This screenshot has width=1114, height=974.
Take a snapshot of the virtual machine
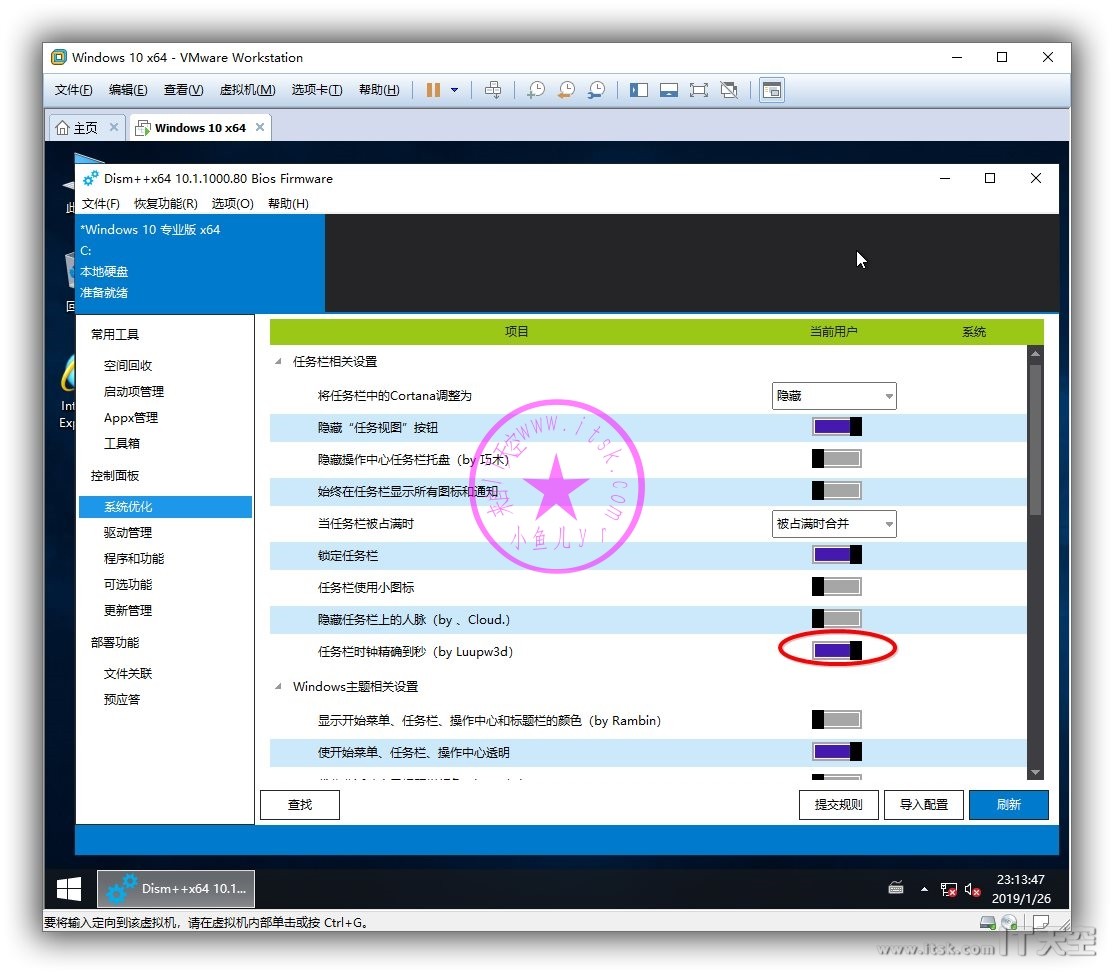pyautogui.click(x=536, y=90)
